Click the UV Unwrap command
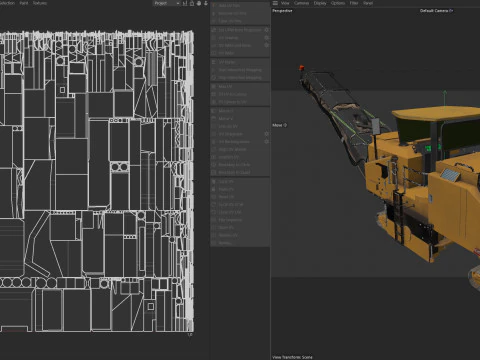The width and height of the screenshot is (480, 360). click(237, 38)
